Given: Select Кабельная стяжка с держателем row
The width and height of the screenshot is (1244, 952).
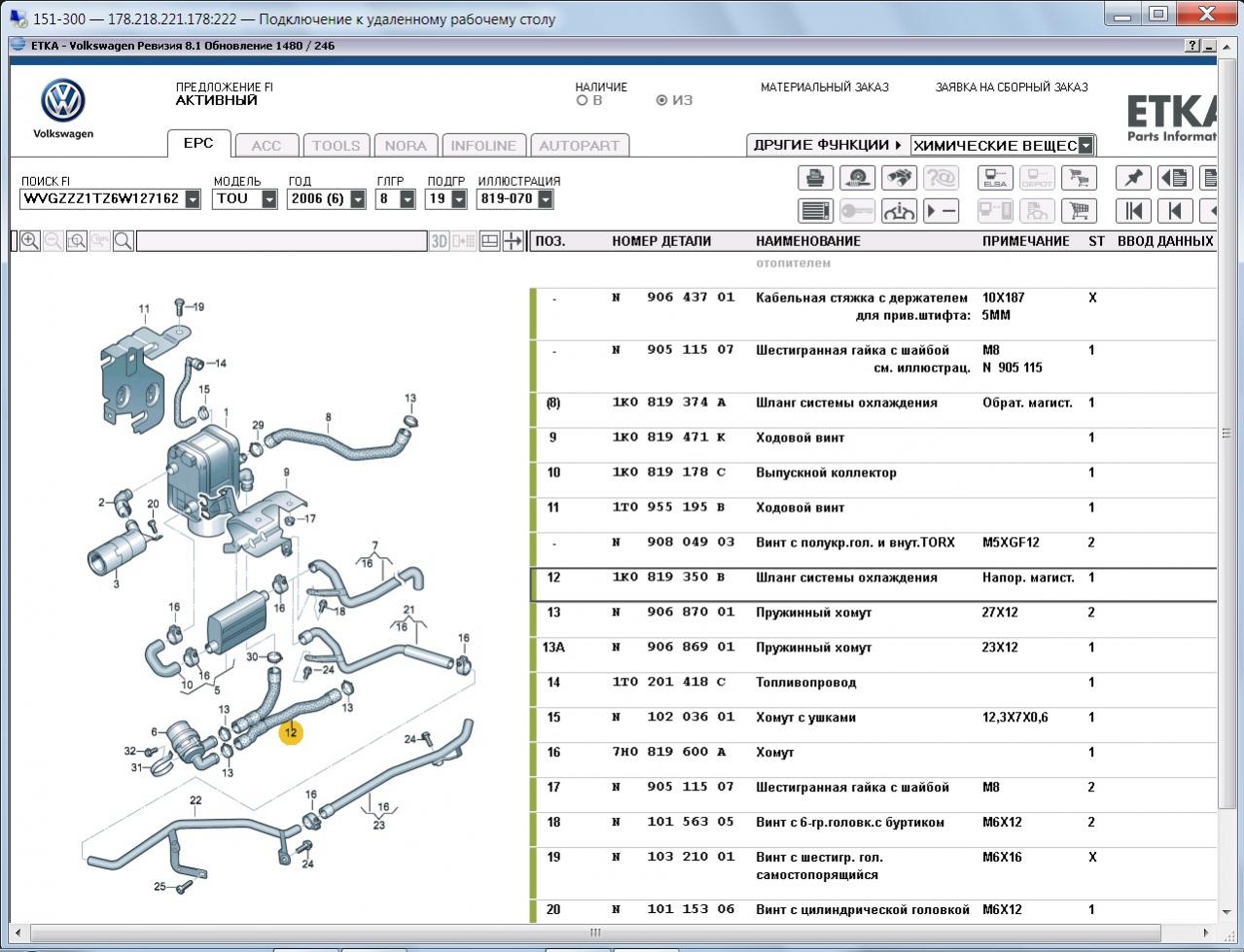Looking at the screenshot, I should coord(873,314).
